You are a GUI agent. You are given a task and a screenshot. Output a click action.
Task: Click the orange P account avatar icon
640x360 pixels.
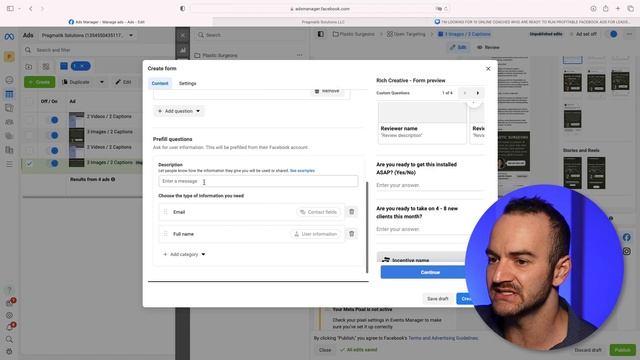pyautogui.click(x=9, y=57)
